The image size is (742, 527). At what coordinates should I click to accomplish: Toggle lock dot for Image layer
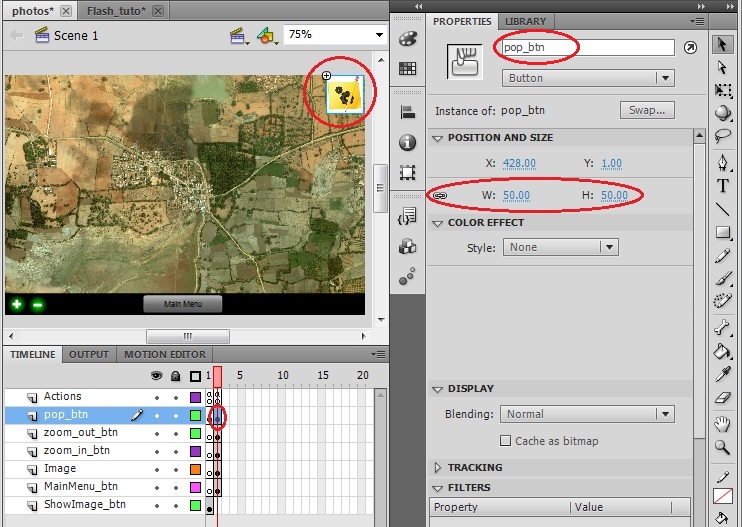[176, 470]
